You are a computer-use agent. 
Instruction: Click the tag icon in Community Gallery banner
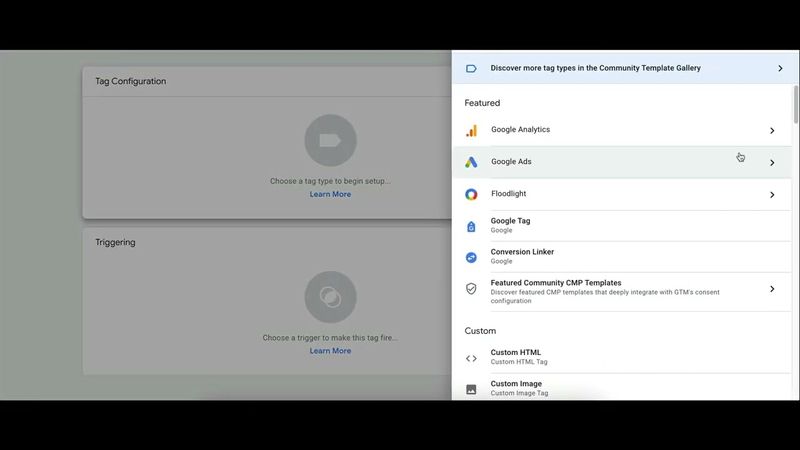click(471, 68)
